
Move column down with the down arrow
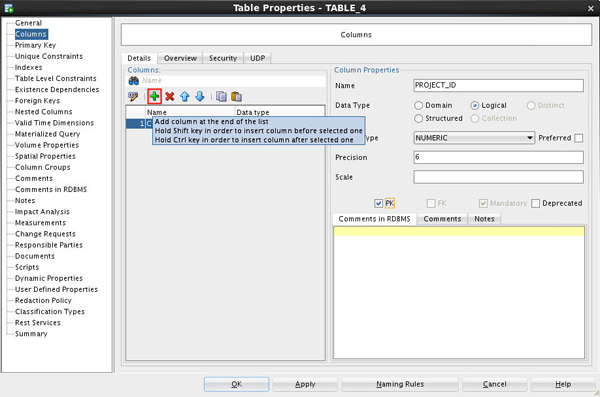click(200, 96)
